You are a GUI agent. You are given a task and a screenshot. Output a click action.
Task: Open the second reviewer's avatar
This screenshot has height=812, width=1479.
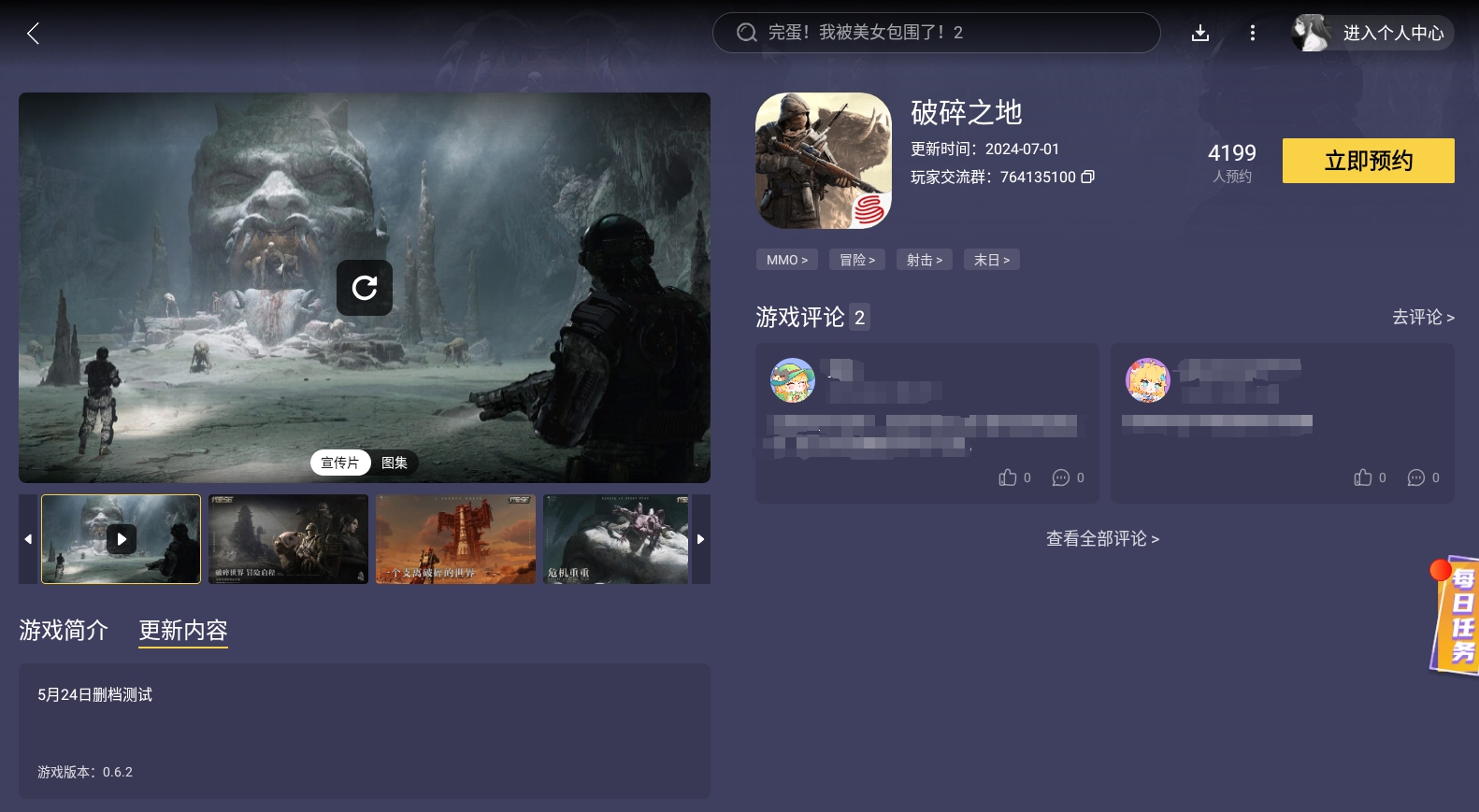1148,380
